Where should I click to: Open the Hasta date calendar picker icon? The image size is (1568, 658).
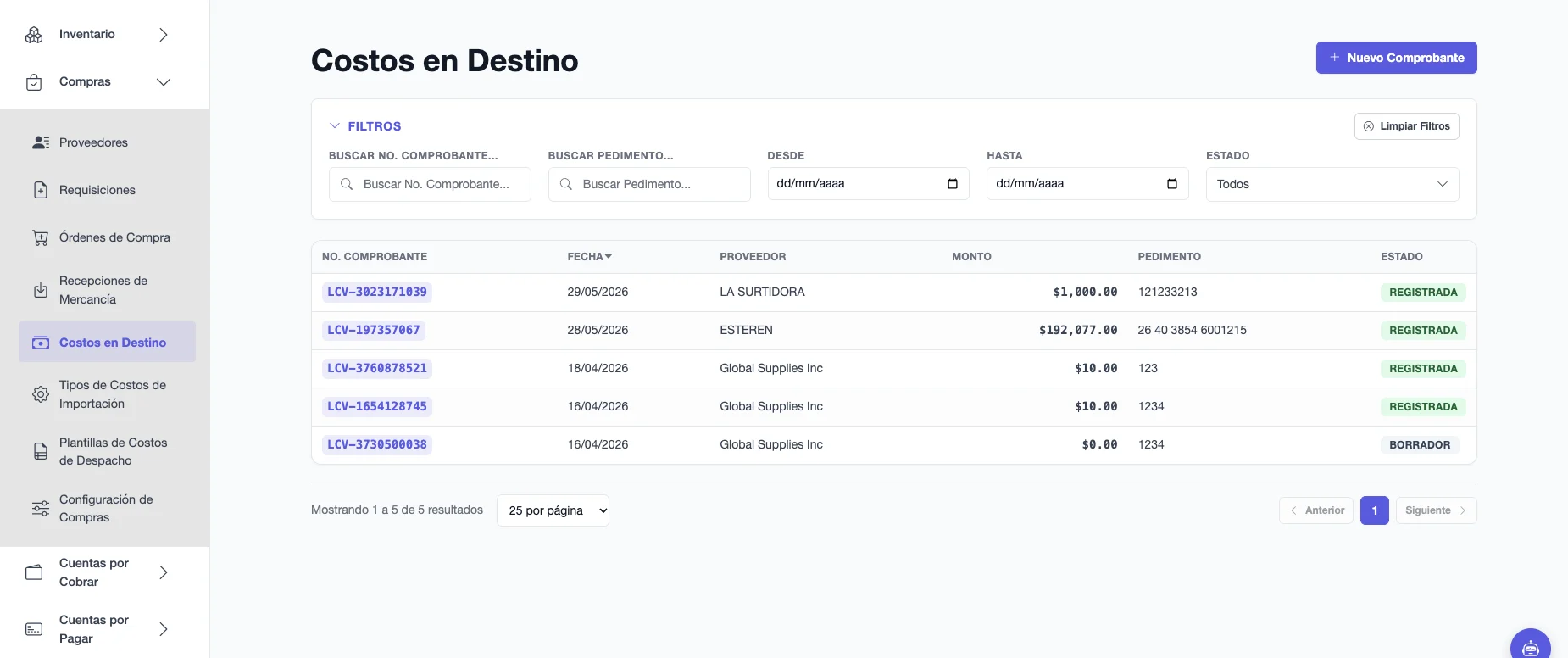tap(1172, 184)
